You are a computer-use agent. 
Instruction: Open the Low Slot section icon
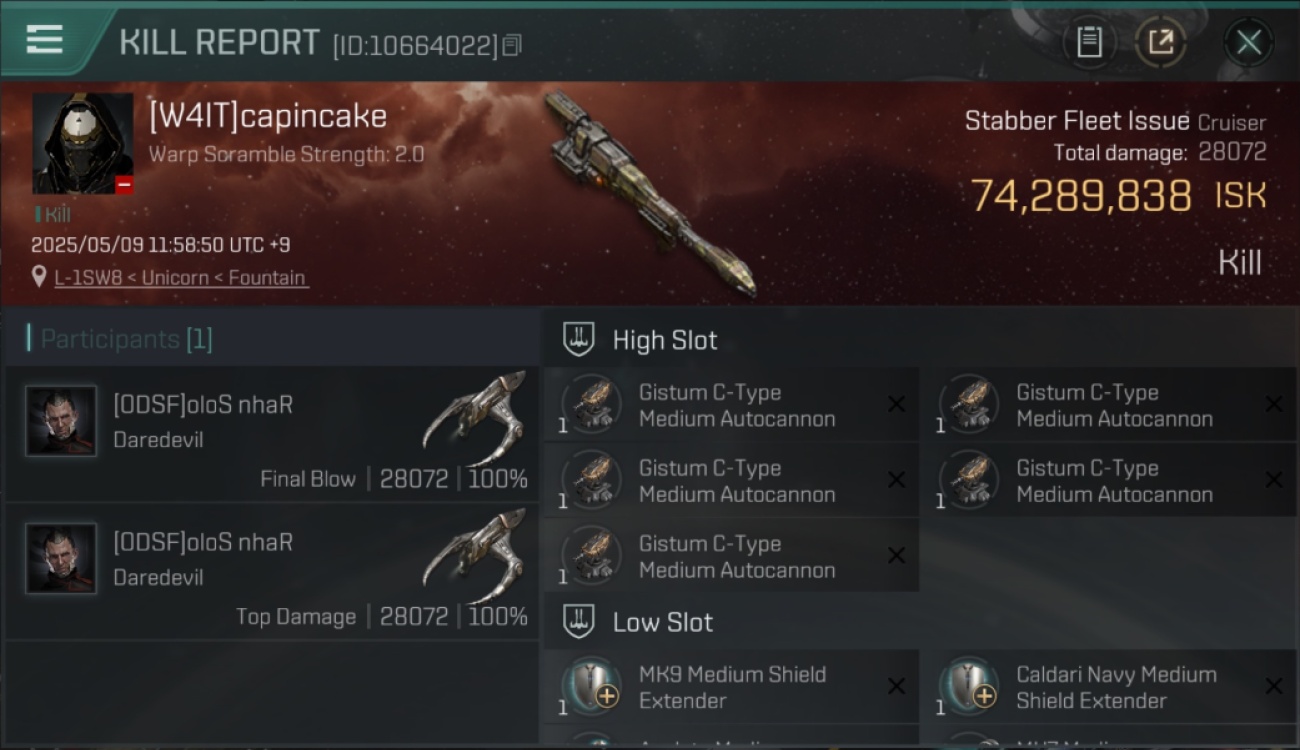(x=579, y=621)
